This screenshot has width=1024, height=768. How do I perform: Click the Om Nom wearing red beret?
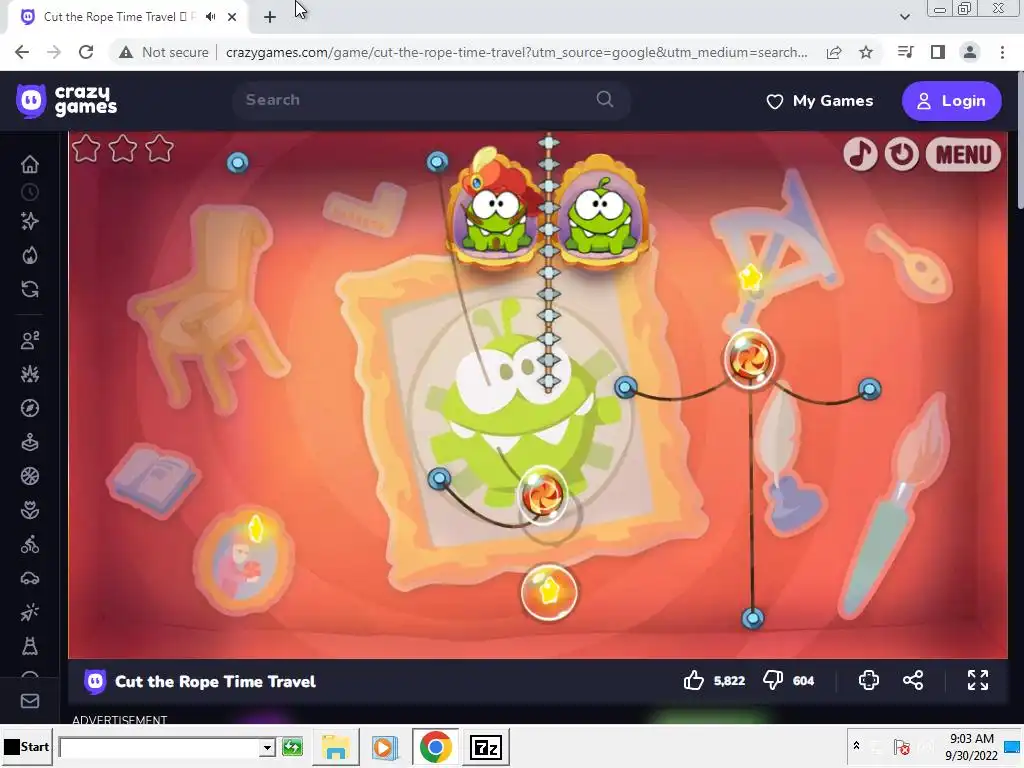pos(496,209)
